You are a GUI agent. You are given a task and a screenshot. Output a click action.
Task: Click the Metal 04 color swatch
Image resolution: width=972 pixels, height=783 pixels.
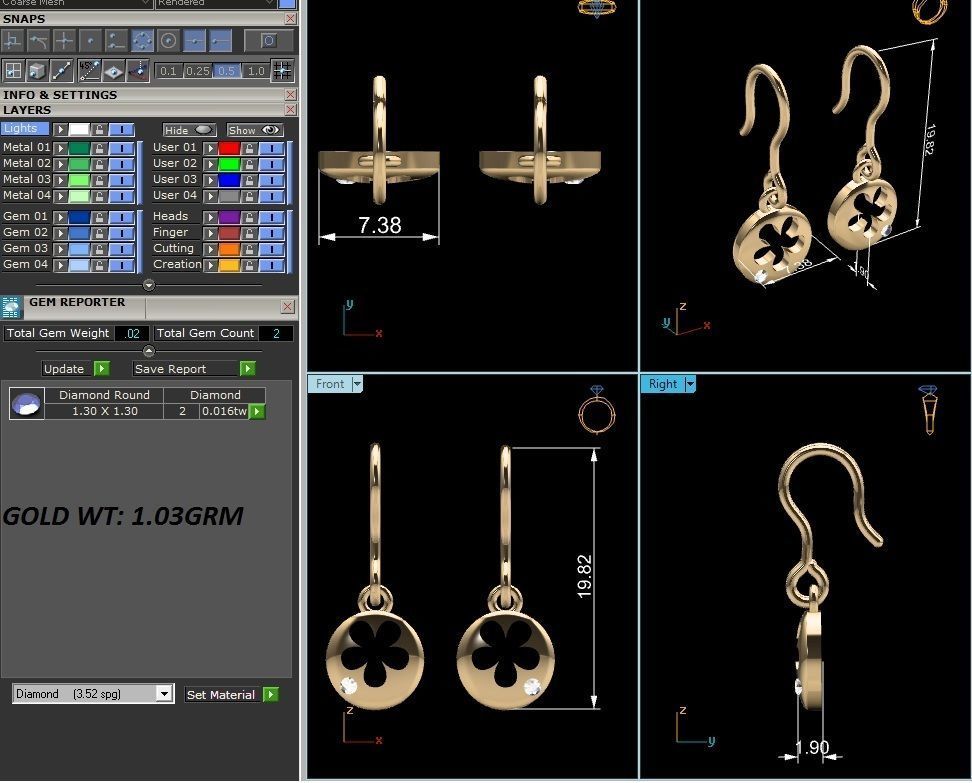pyautogui.click(x=79, y=197)
